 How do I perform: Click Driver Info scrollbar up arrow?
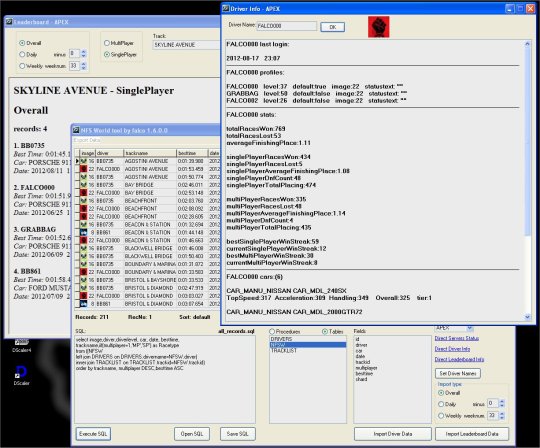[x=527, y=44]
